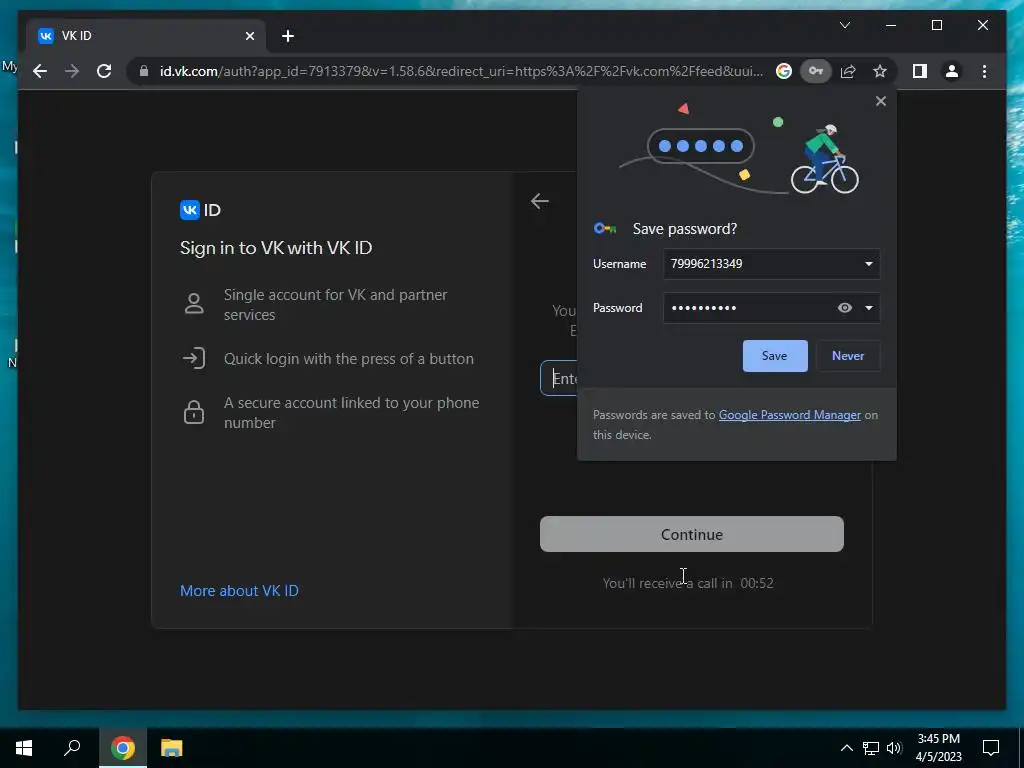1024x768 pixels.
Task: Click the Sign in to VK with VK ID heading
Action: (276, 248)
